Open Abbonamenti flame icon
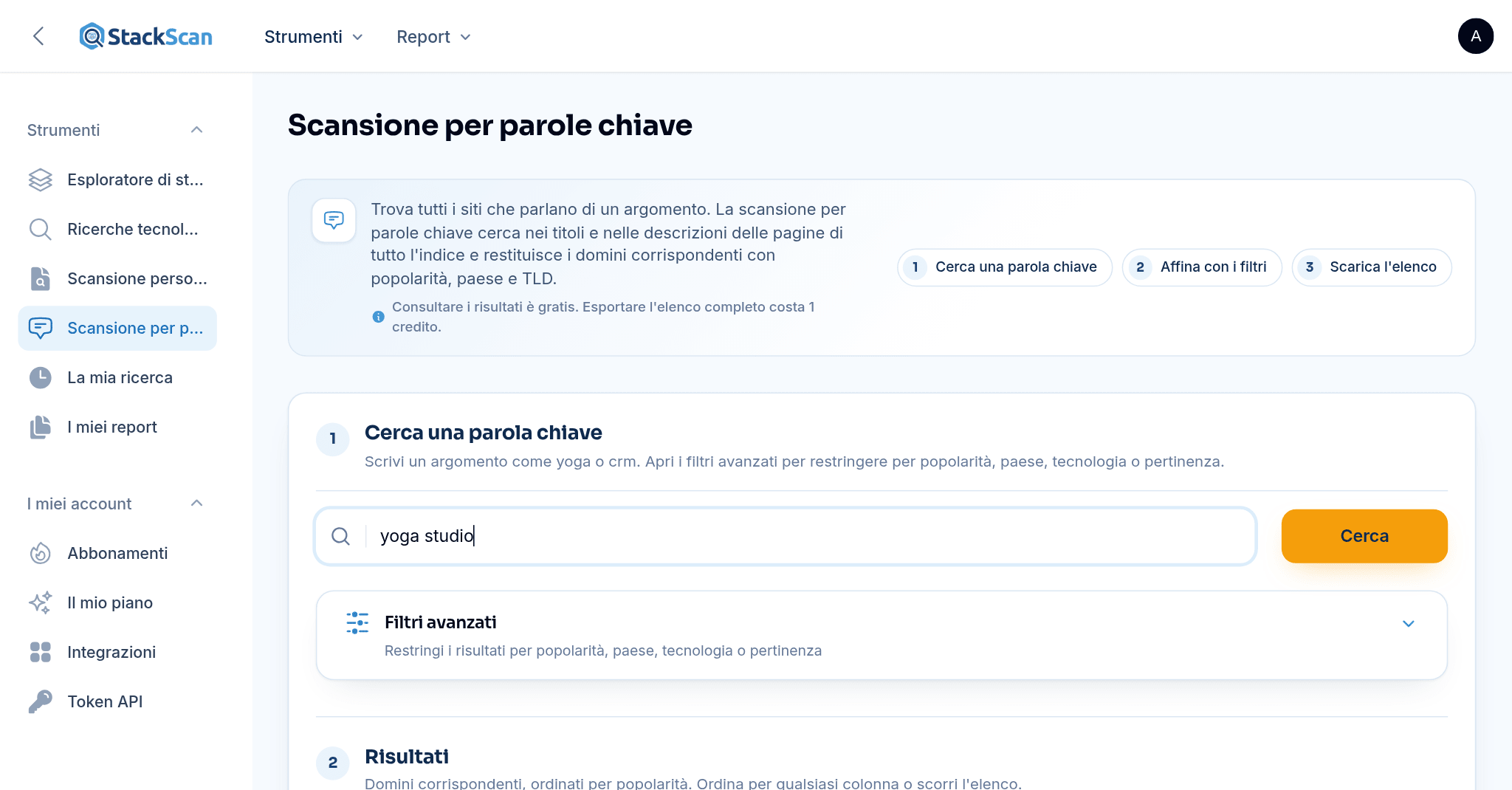The width and height of the screenshot is (1512, 790). (41, 553)
